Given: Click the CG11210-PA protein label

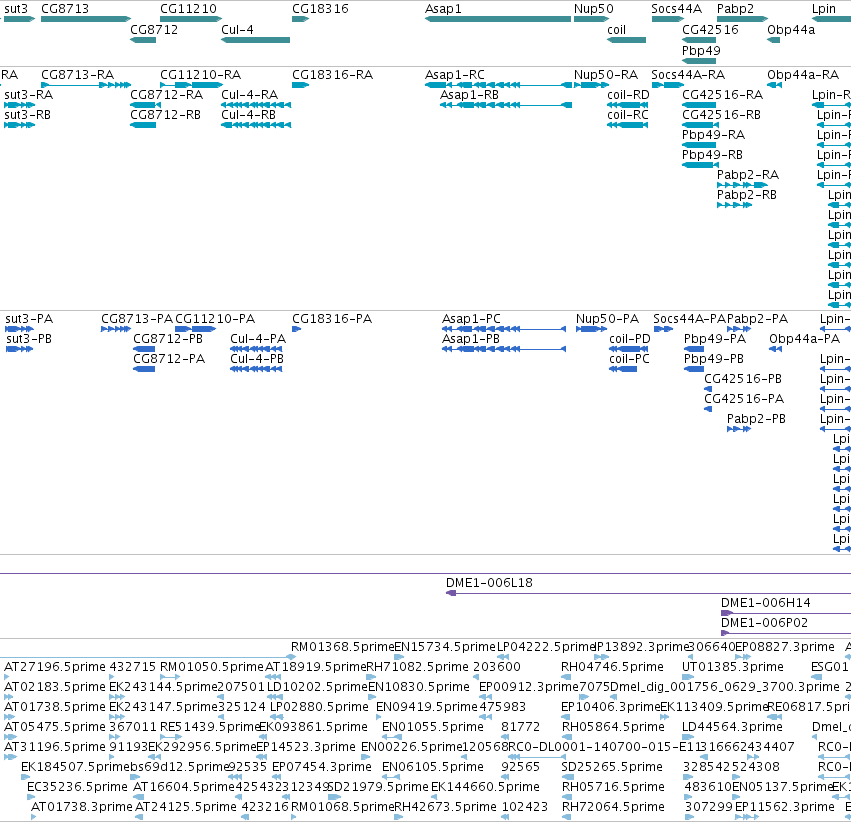Looking at the screenshot, I should (215, 318).
